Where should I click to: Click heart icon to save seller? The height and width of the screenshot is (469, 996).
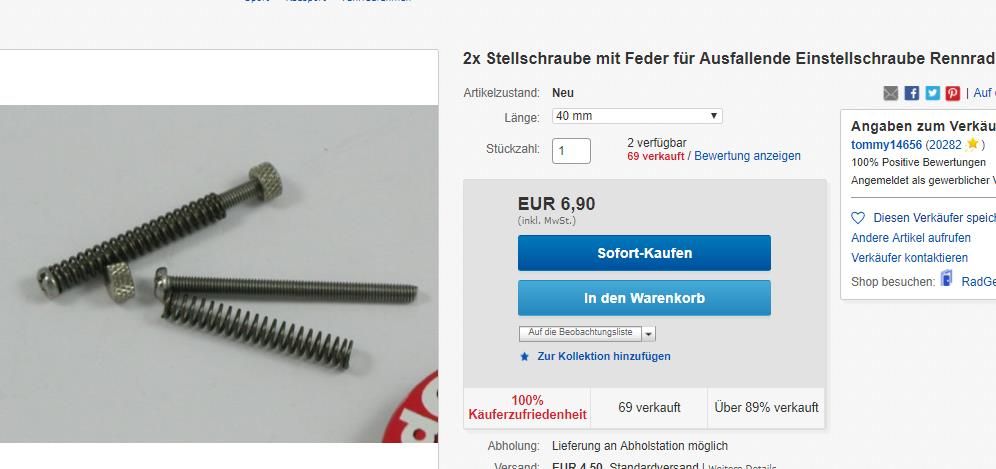click(858, 218)
